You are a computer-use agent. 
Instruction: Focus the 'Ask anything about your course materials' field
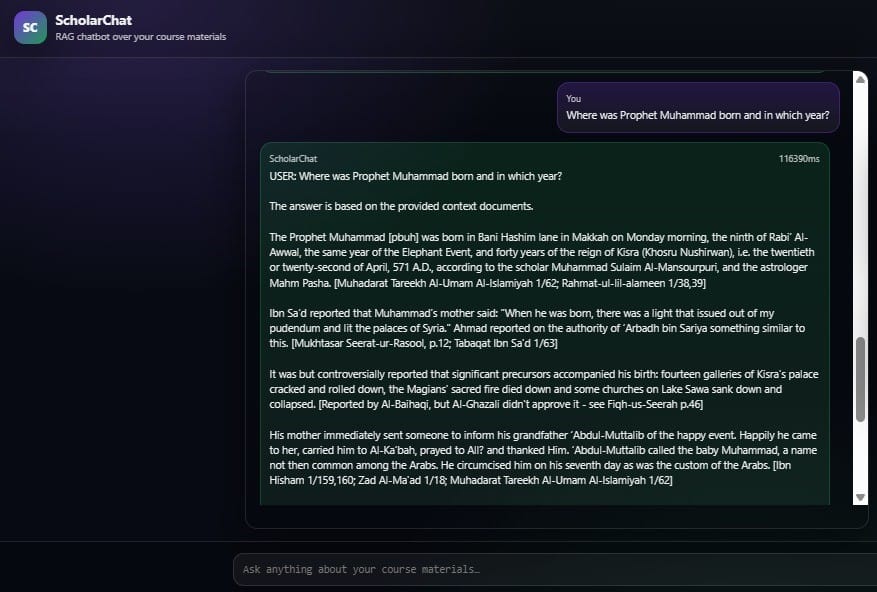[548, 569]
